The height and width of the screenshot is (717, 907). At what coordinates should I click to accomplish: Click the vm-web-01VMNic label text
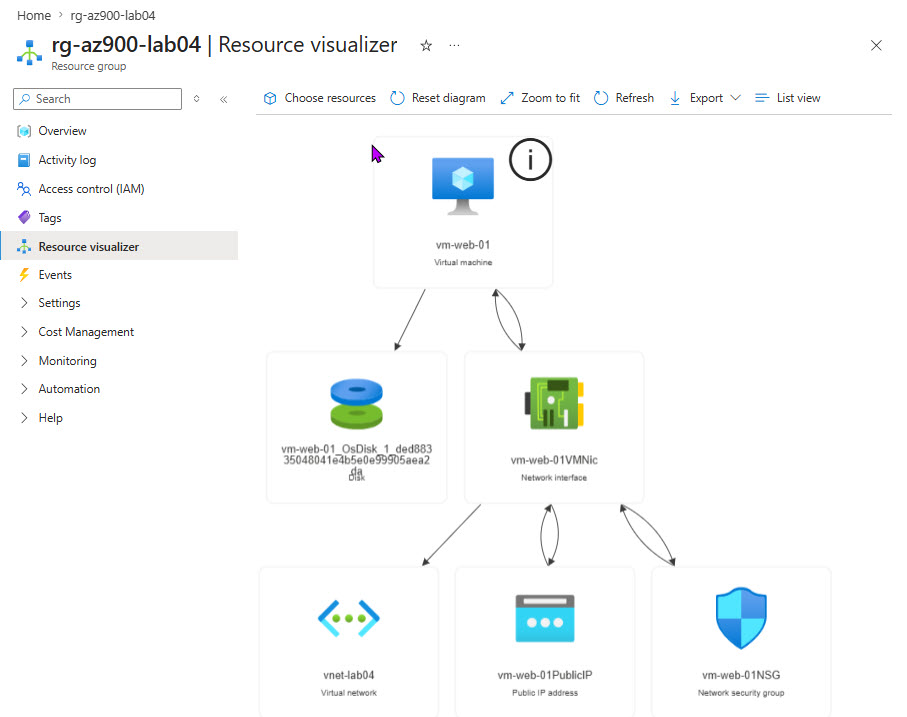pos(554,460)
